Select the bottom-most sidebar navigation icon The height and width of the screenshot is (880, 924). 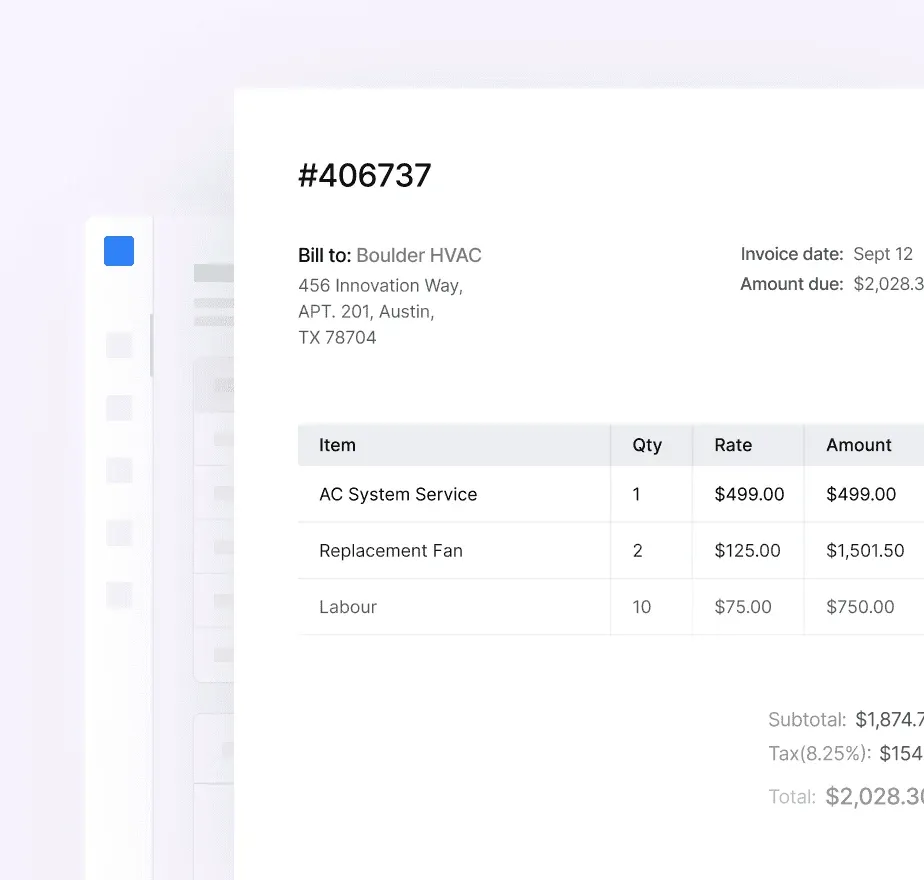(x=118, y=596)
